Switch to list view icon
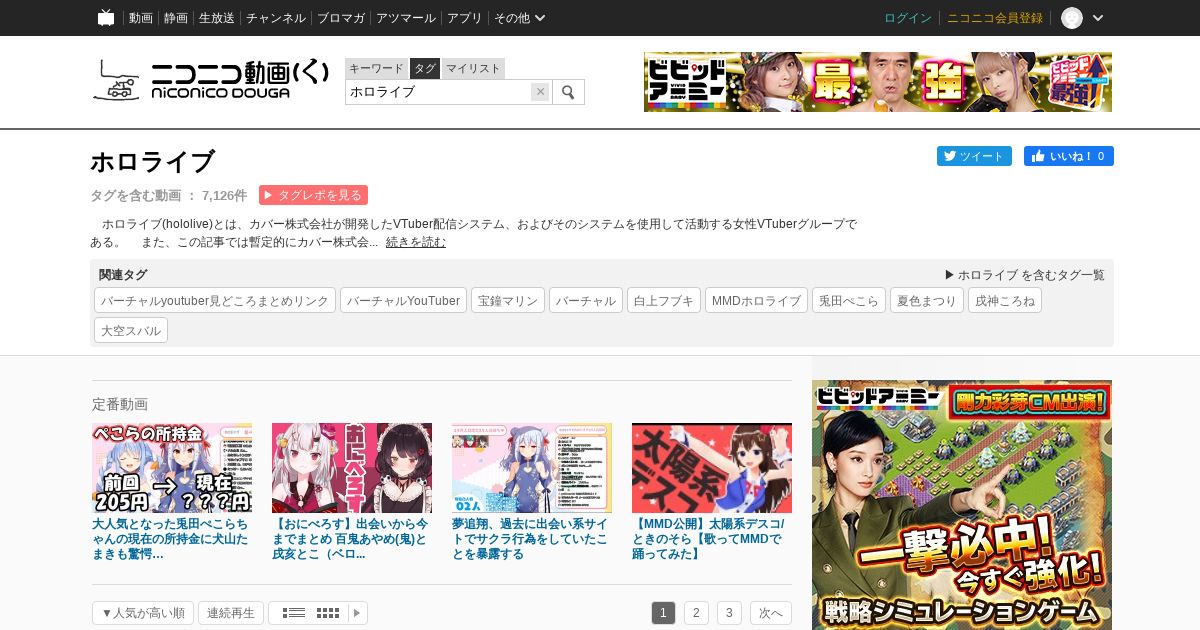Image resolution: width=1200 pixels, height=630 pixels. pos(294,613)
